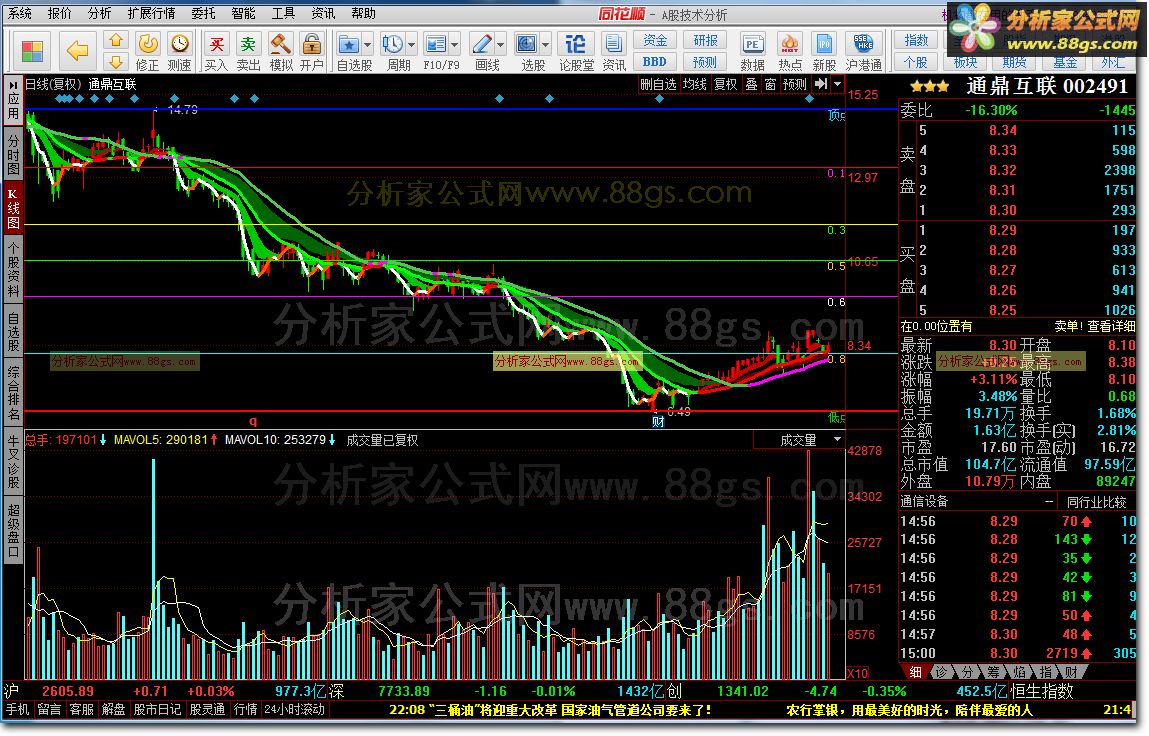Click the 选股 stock picker icon
This screenshot has width=1149, height=736.
pyautogui.click(x=527, y=45)
